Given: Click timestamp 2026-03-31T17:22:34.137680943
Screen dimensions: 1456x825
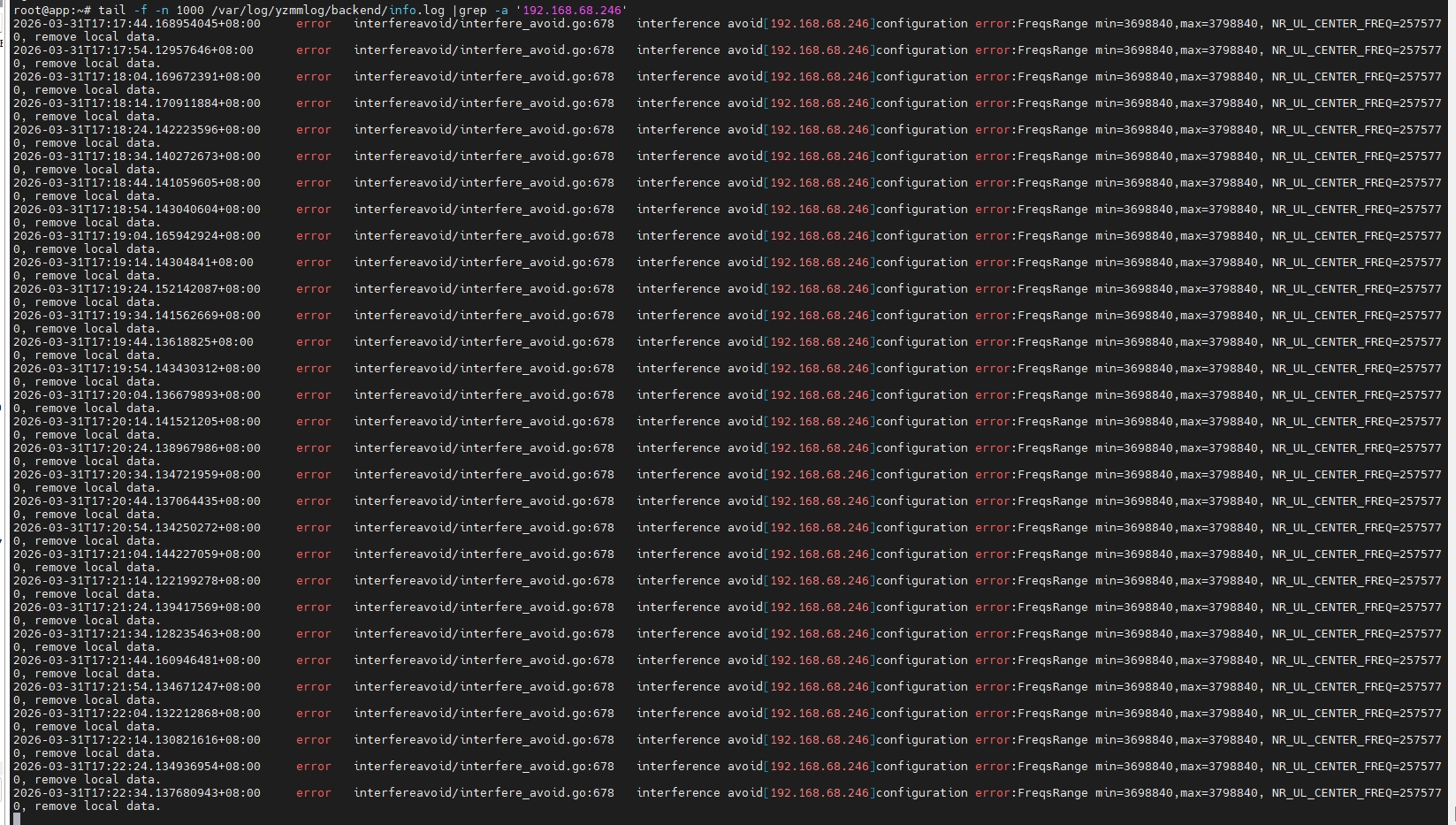Looking at the screenshot, I should (x=136, y=793).
